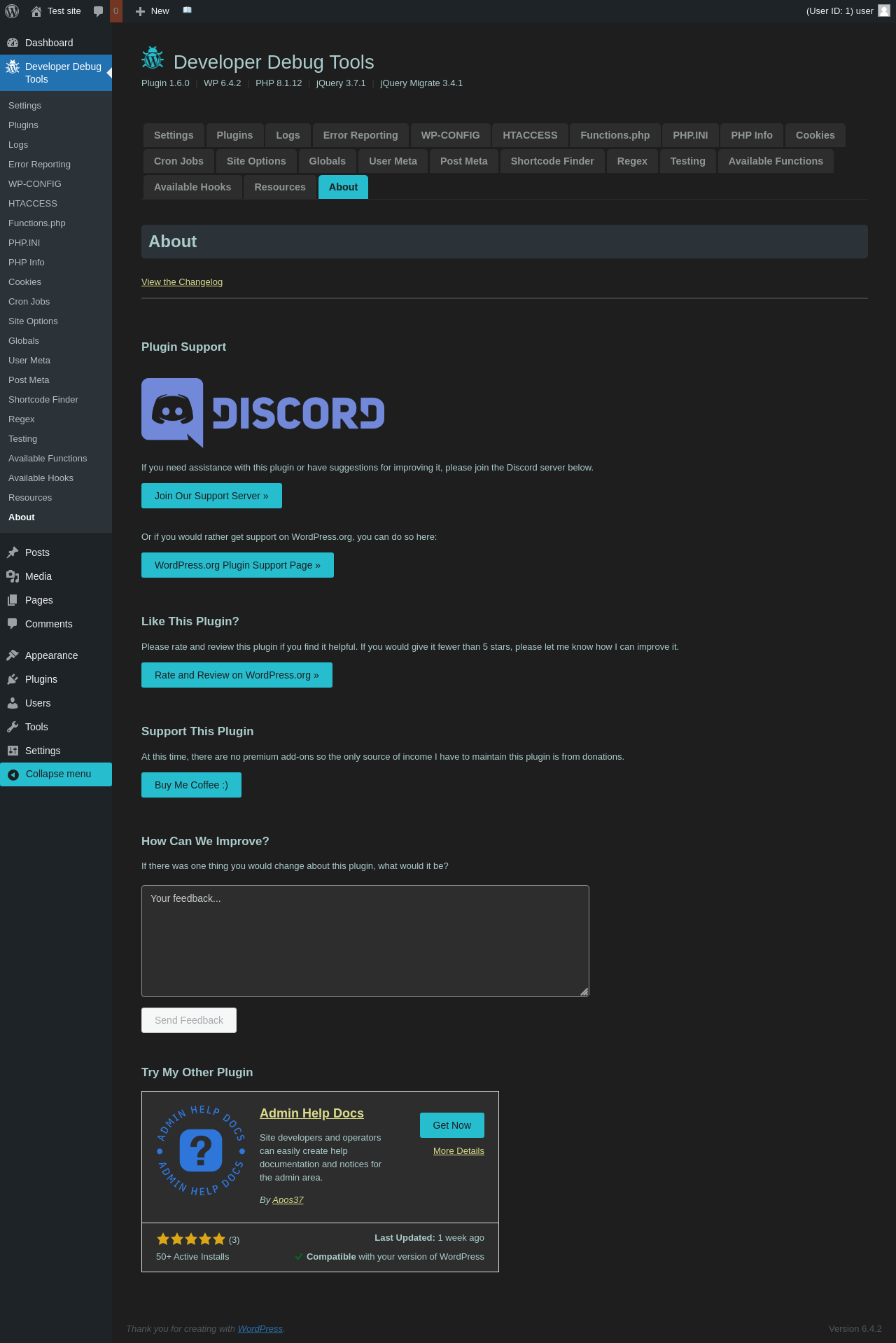Viewport: 896px width, 1343px height.
Task: Open the comments bubble in admin bar
Action: click(99, 11)
